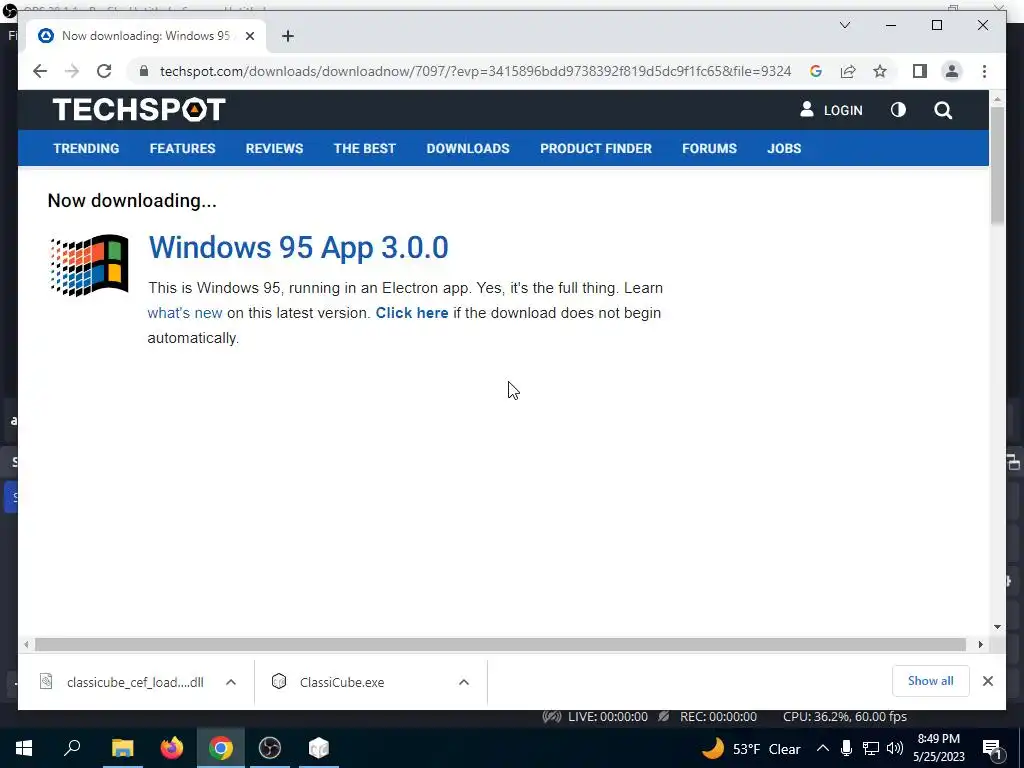Open the DOWNLOADS menu item
This screenshot has height=768, width=1024.
468,148
